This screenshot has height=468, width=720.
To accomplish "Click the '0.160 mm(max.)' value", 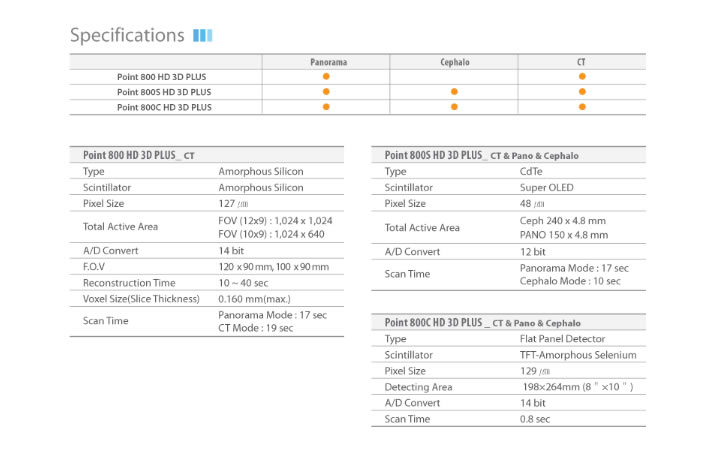I will coord(254,299).
